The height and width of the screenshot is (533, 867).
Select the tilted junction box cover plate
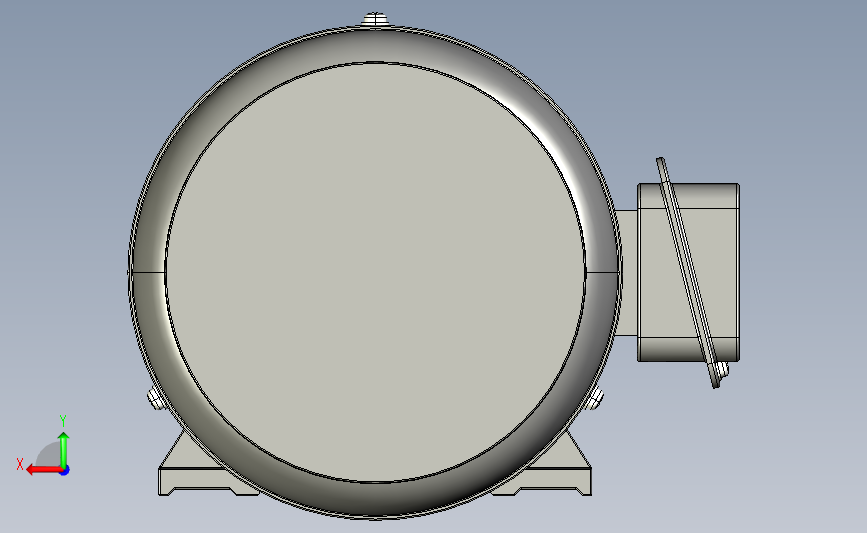tap(688, 273)
